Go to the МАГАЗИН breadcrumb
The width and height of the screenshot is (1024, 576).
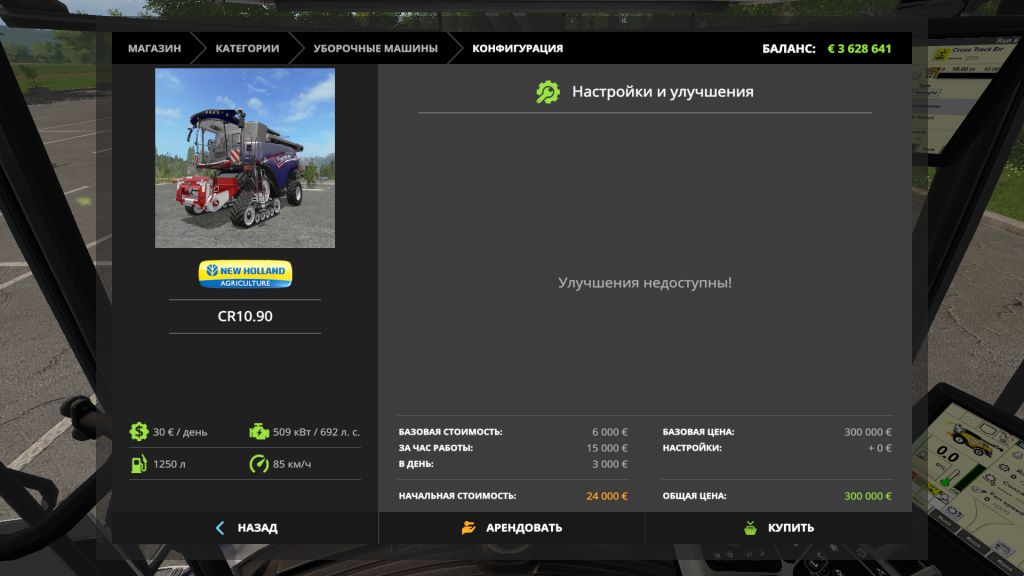coord(154,48)
